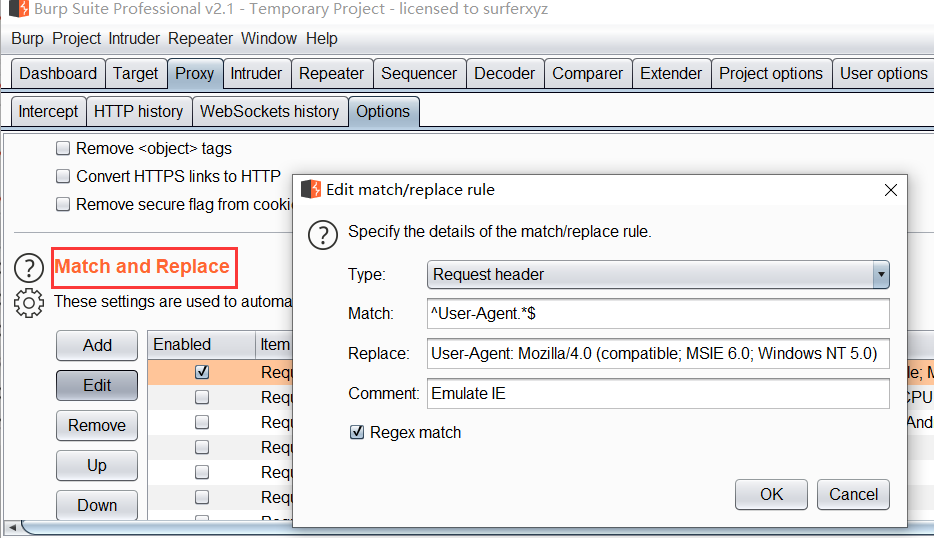Switch to the Decoder tab
934x538 pixels.
505,73
